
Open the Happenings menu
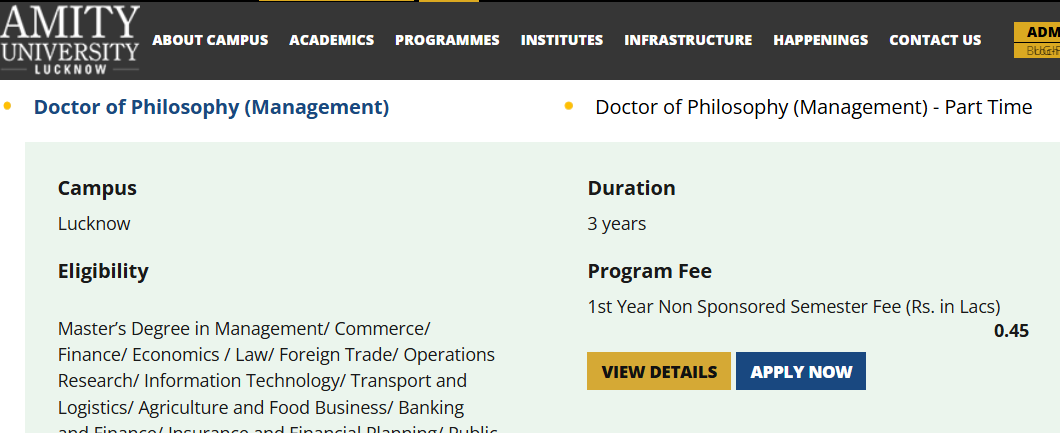(x=820, y=40)
